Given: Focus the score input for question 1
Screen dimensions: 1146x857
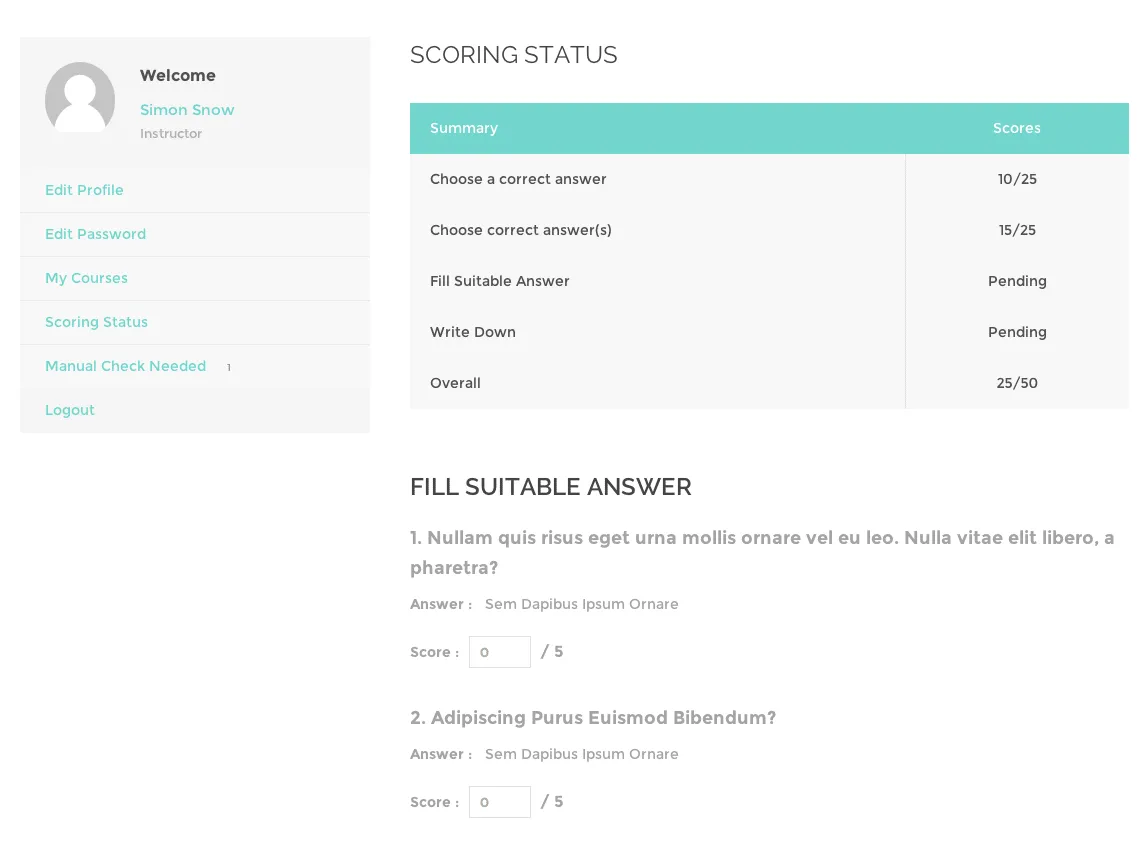Looking at the screenshot, I should pyautogui.click(x=499, y=652).
